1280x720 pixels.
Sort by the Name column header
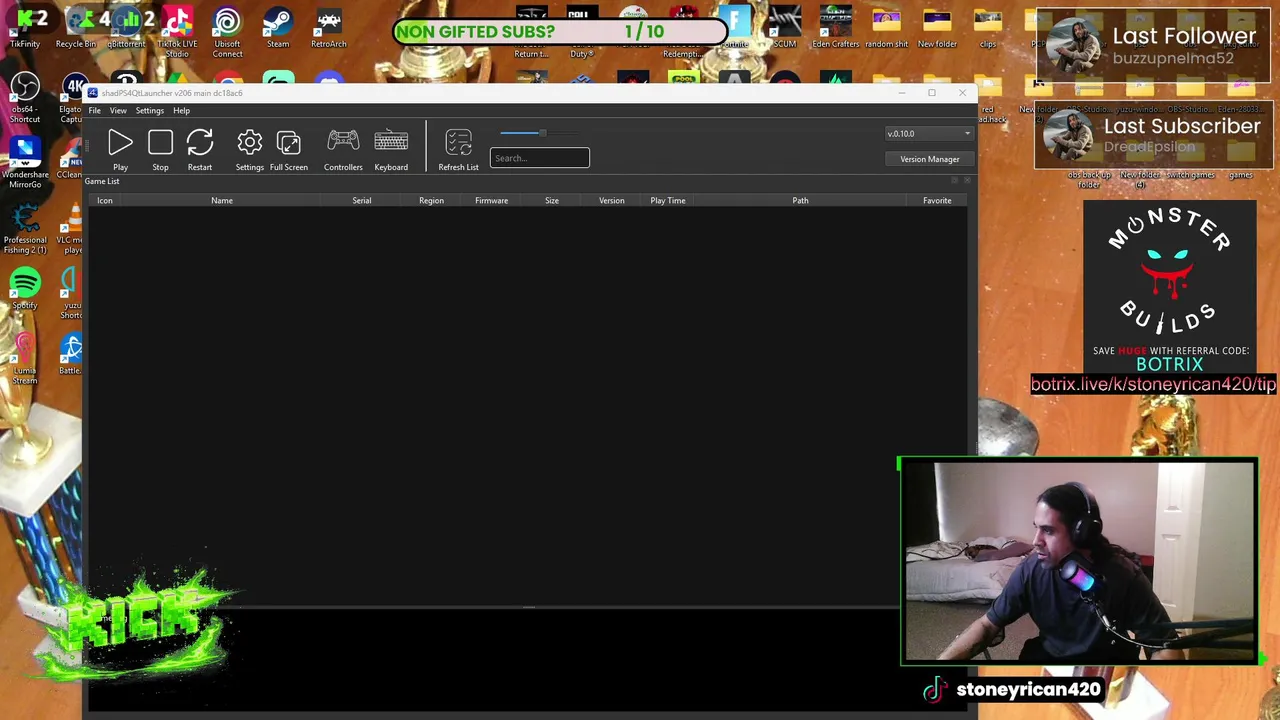click(222, 201)
